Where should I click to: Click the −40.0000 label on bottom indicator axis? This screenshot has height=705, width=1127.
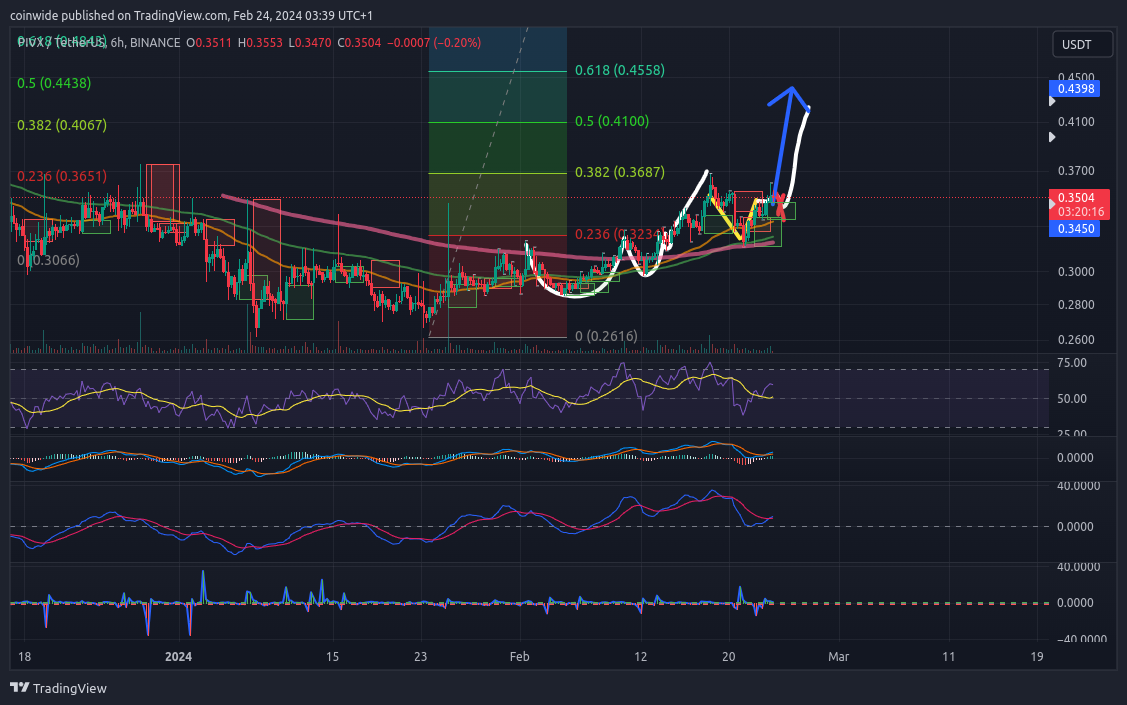pyautogui.click(x=1081, y=639)
